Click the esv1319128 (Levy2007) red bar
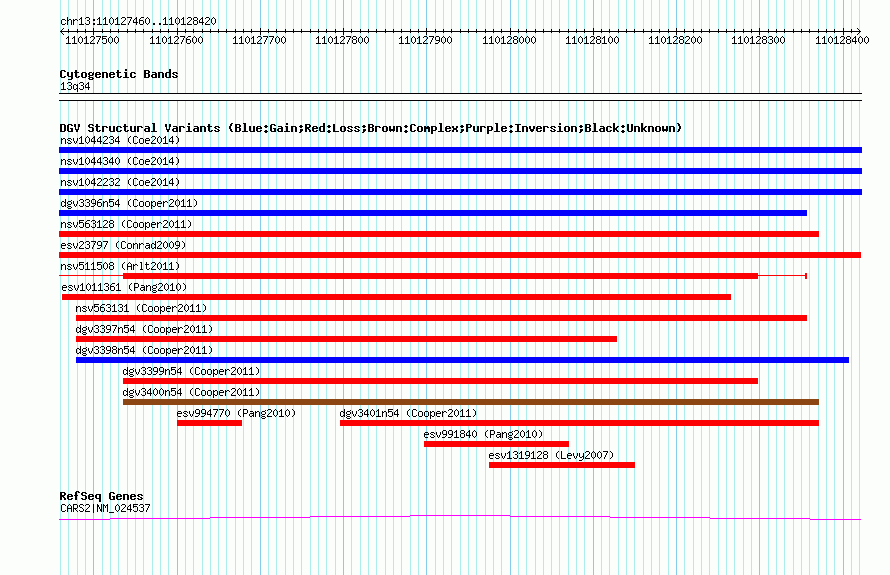The width and height of the screenshot is (890, 575). click(562, 465)
